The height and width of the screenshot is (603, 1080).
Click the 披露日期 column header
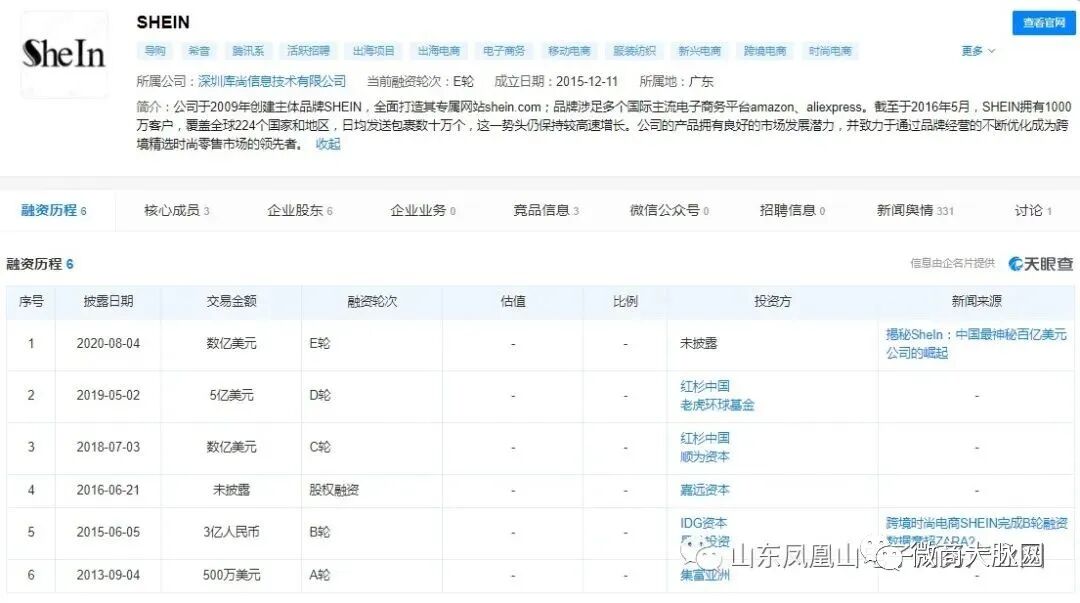tap(108, 301)
